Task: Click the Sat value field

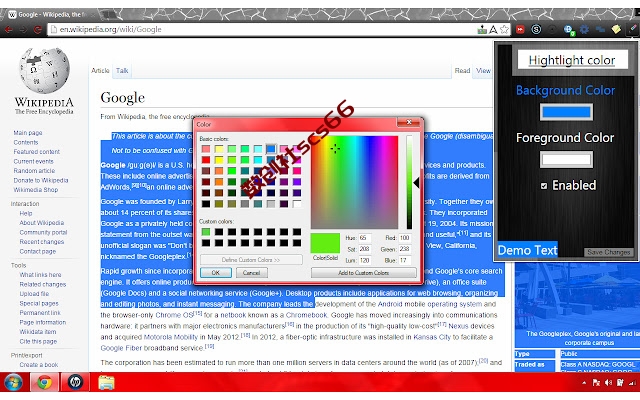Action: pyautogui.click(x=364, y=249)
